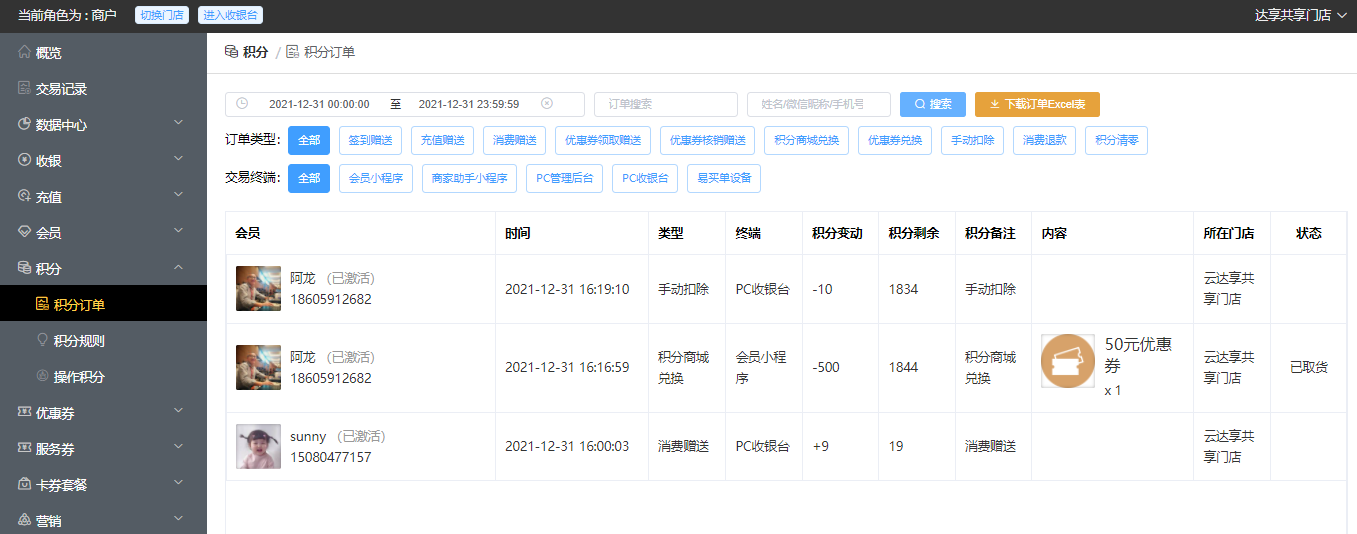The height and width of the screenshot is (534, 1357).
Task: Filter terminal by 商家助手小程序
Action: [x=470, y=178]
